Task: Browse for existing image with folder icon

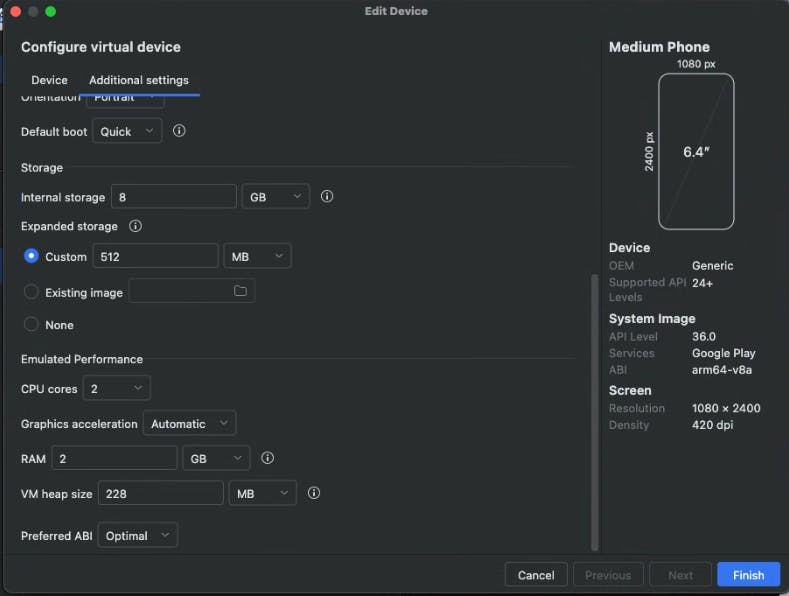Action: point(240,291)
